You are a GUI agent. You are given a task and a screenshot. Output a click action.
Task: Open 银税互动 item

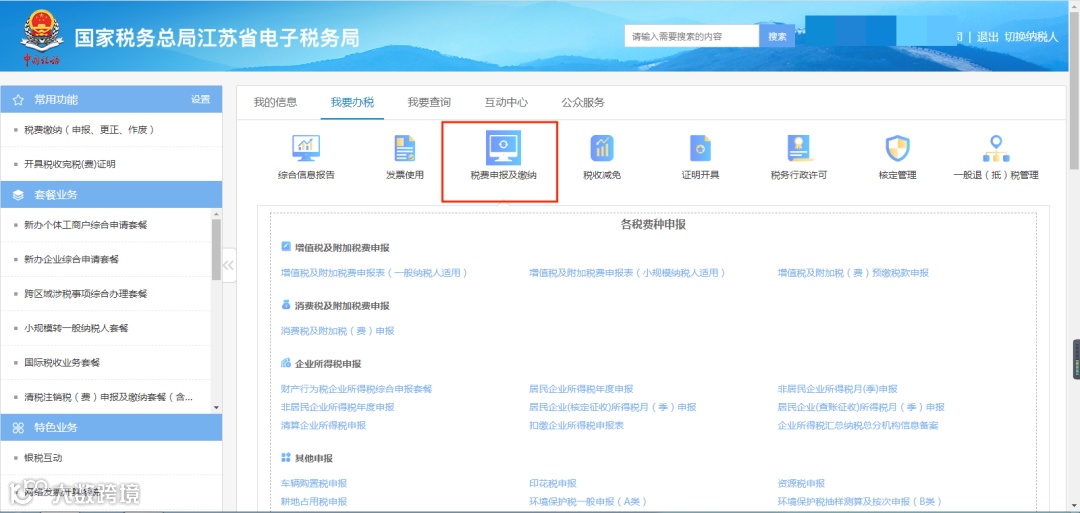43,458
